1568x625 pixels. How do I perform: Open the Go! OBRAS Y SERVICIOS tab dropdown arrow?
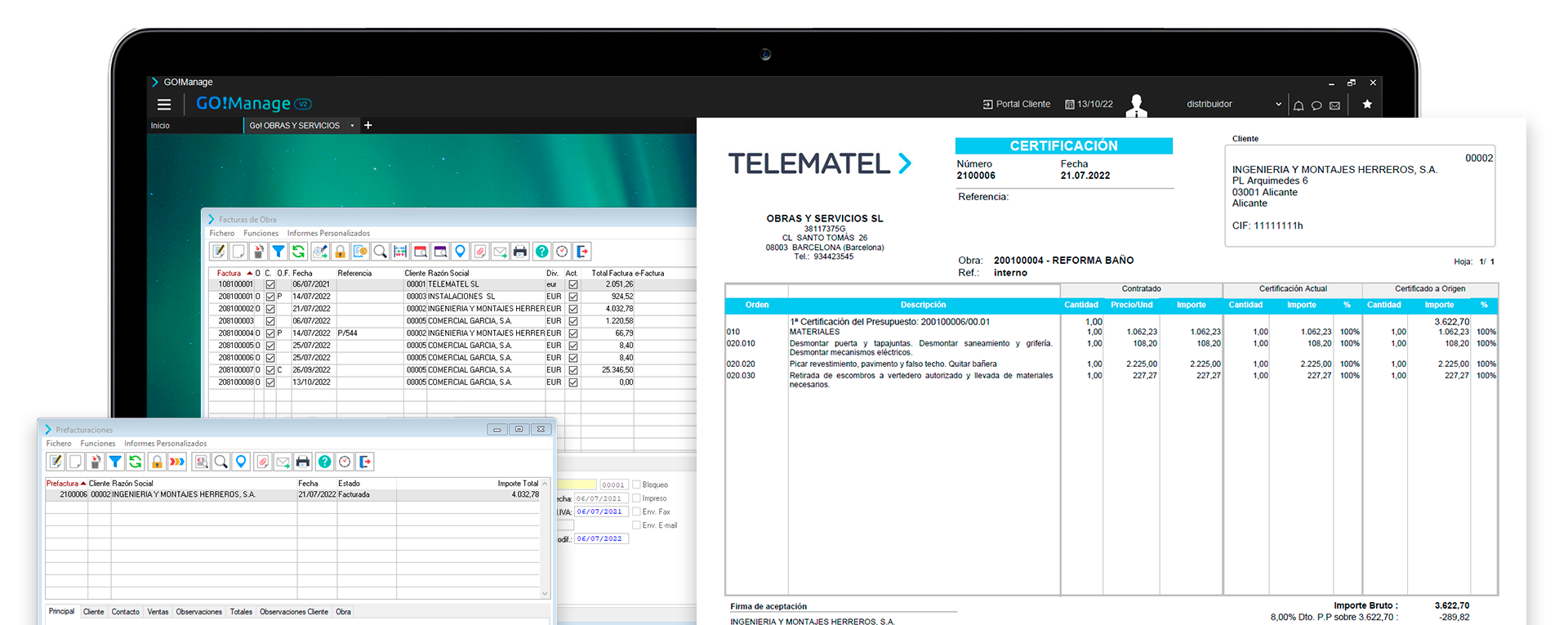pyautogui.click(x=352, y=126)
